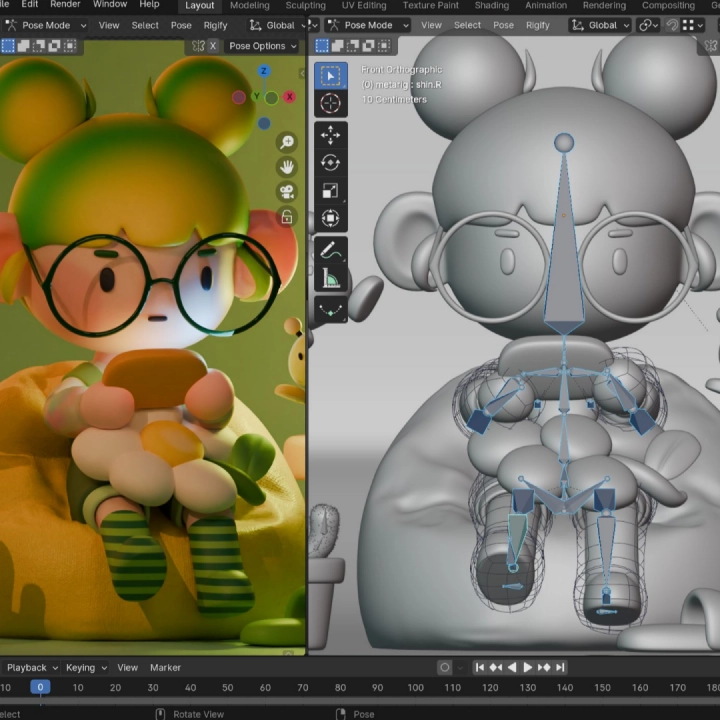This screenshot has width=720, height=720.
Task: Select the Move tool
Action: coord(330,135)
